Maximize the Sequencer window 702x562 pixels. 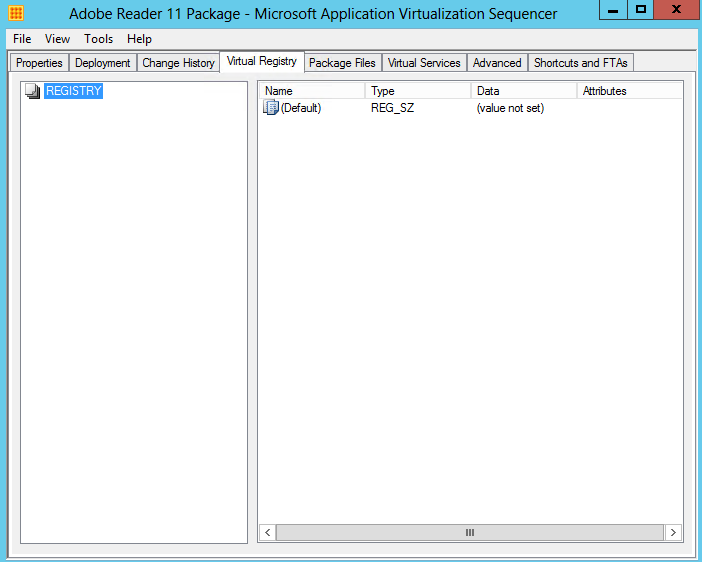pos(641,10)
